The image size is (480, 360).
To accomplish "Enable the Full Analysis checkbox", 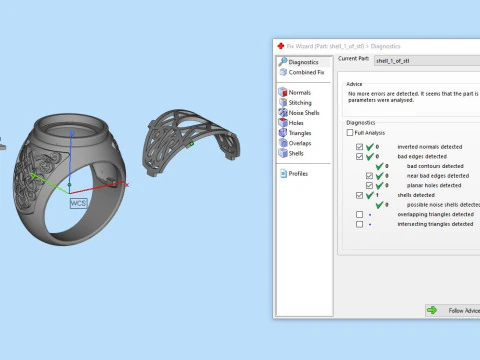I will (350, 133).
